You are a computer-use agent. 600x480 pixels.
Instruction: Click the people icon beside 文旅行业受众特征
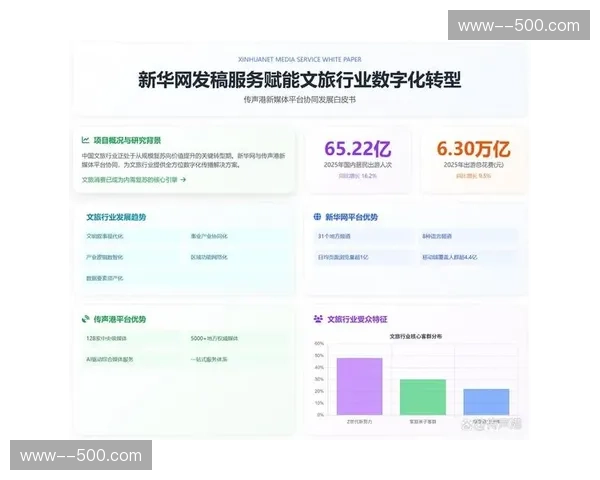tap(318, 319)
